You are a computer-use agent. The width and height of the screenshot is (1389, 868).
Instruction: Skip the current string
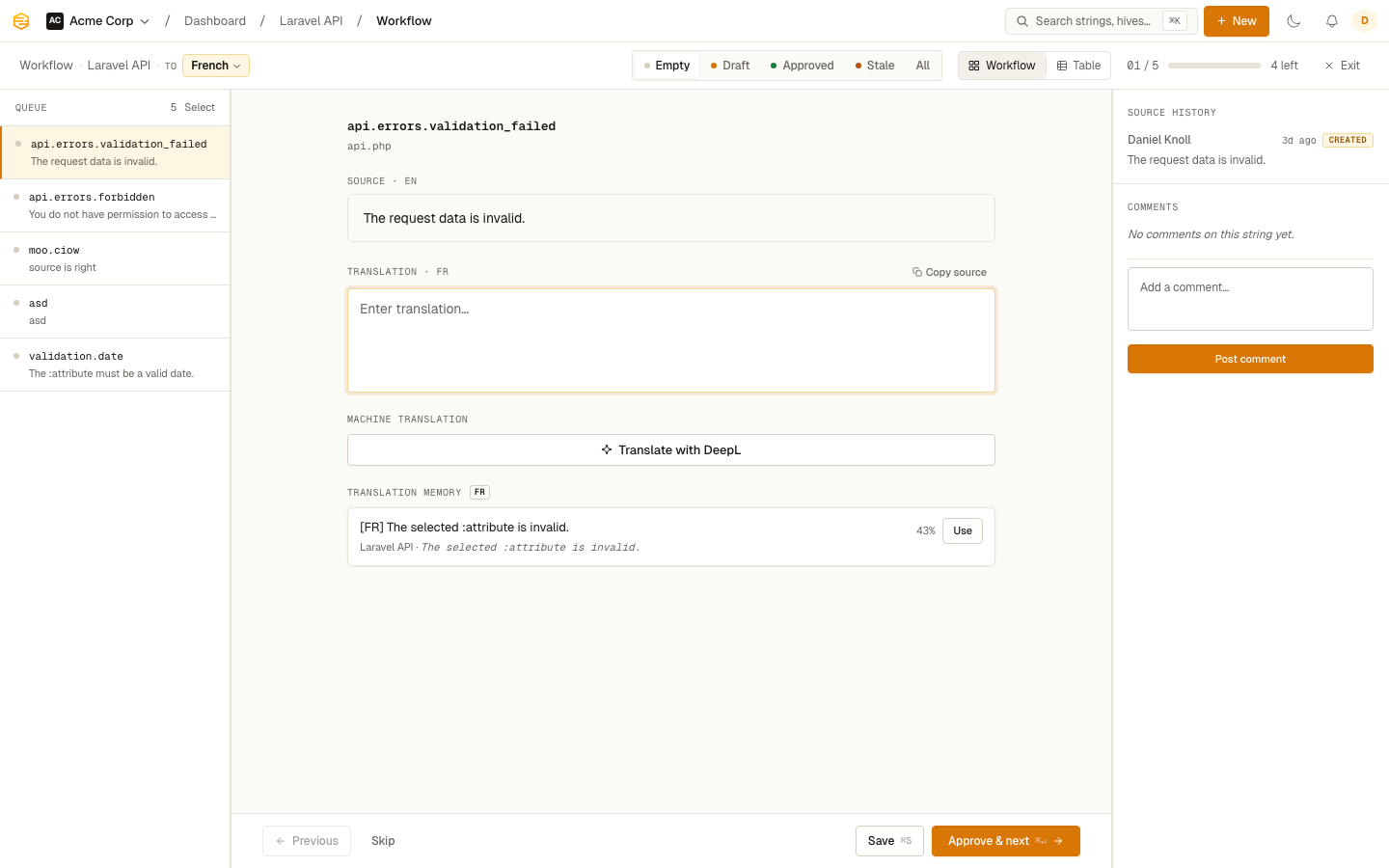[383, 841]
